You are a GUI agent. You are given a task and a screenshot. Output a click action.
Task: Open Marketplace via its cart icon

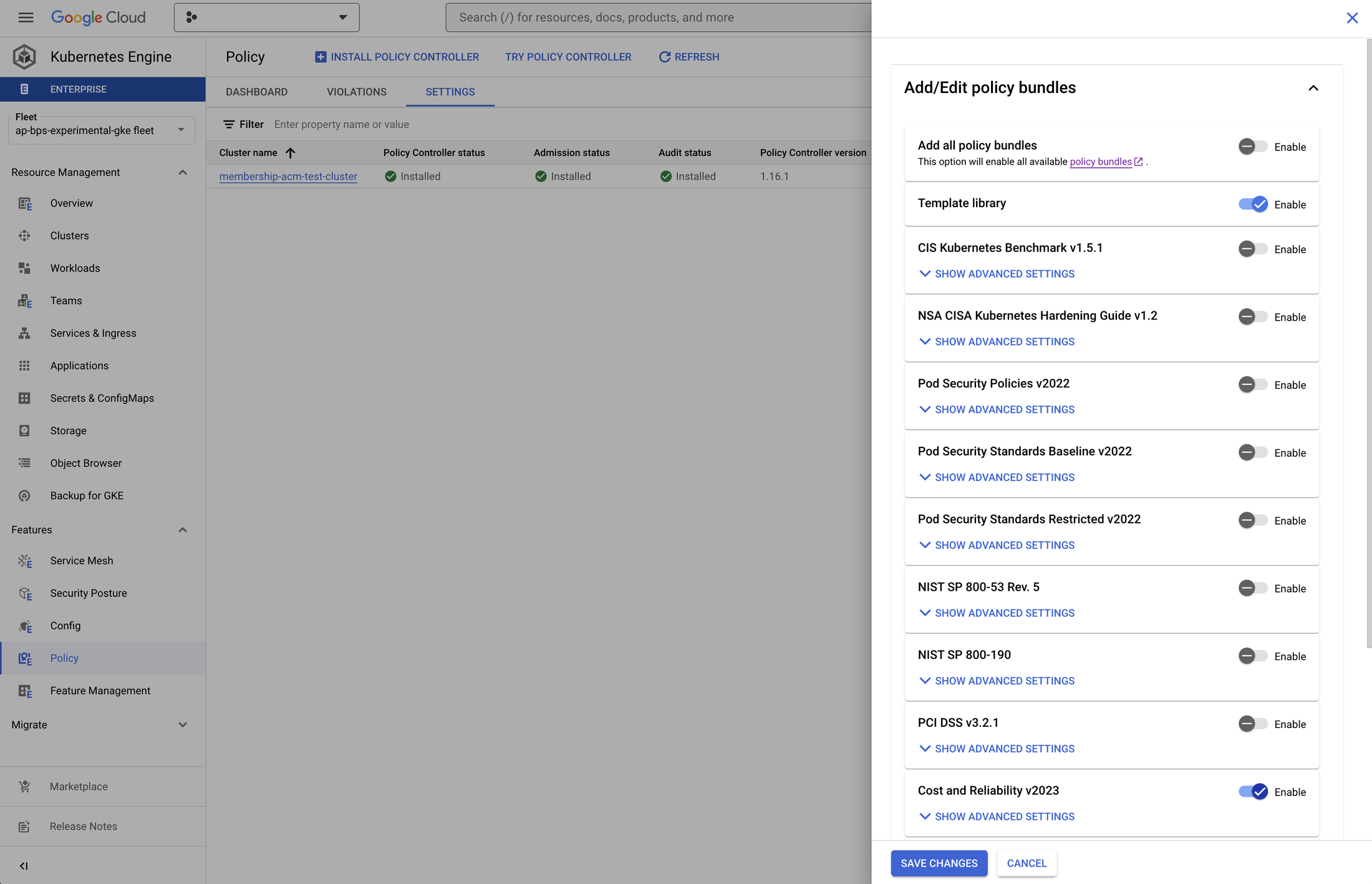coord(24,787)
